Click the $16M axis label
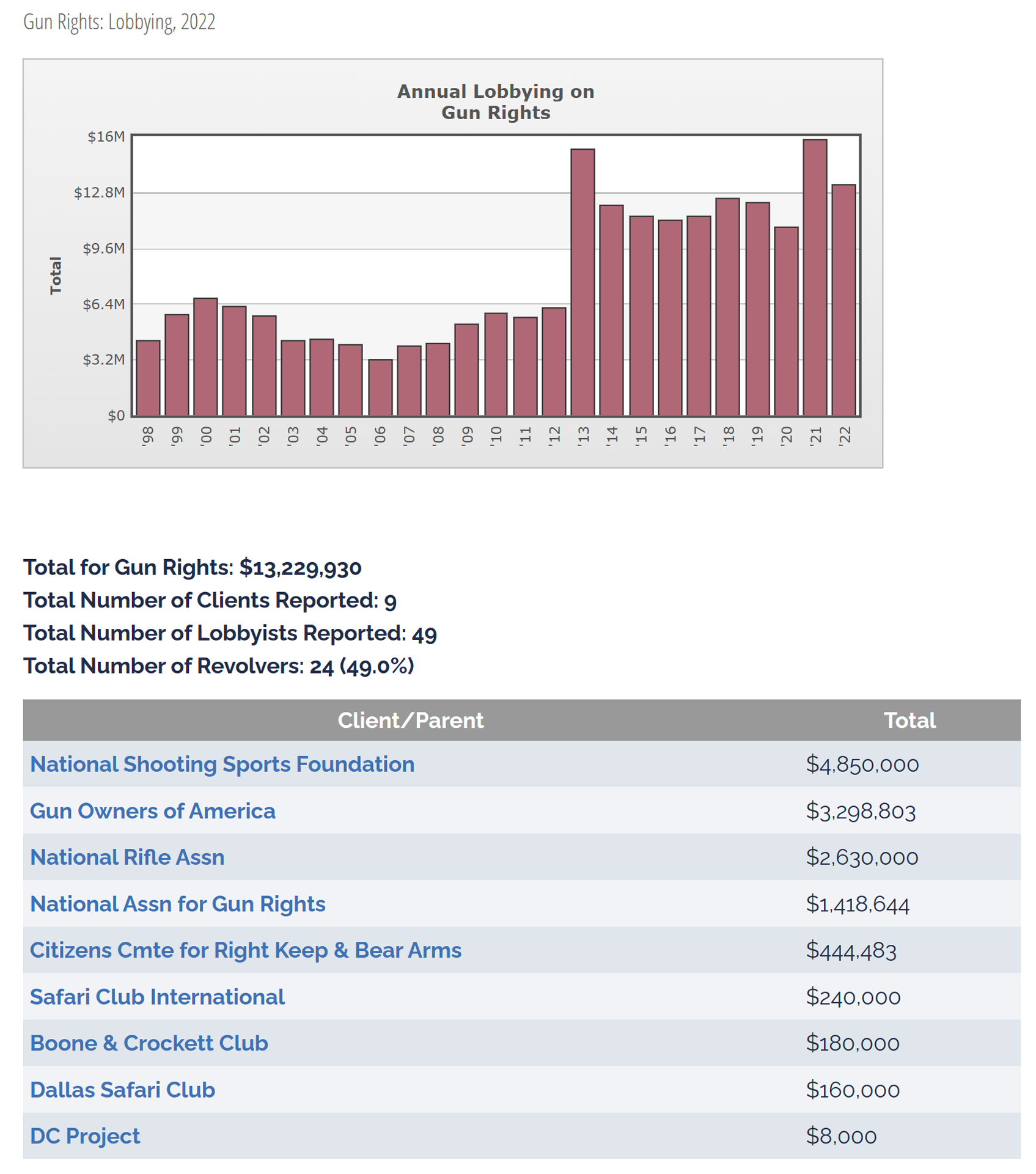This screenshot has width=1036, height=1174. point(106,136)
